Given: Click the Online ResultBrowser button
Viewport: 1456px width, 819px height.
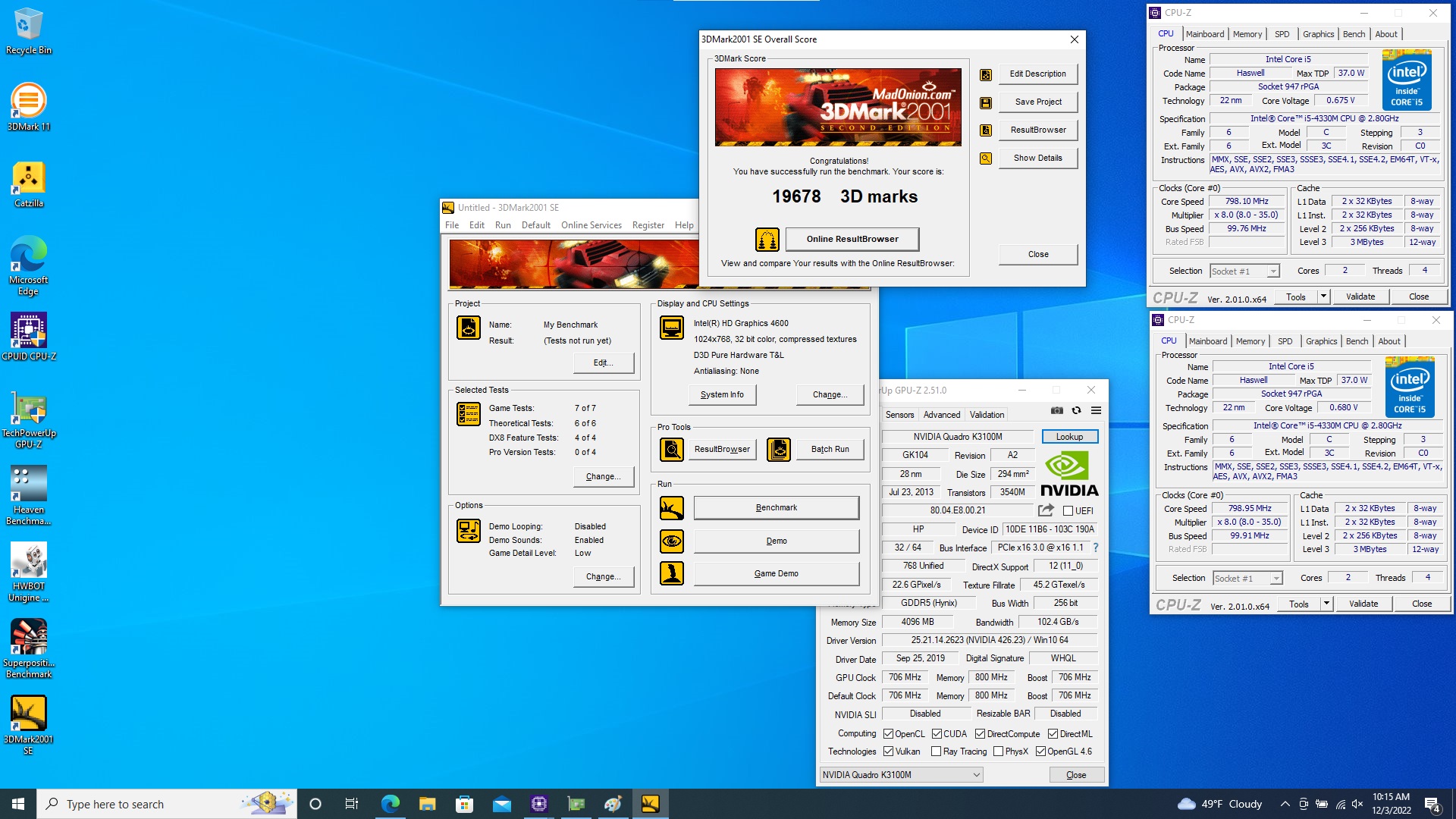Looking at the screenshot, I should (852, 240).
